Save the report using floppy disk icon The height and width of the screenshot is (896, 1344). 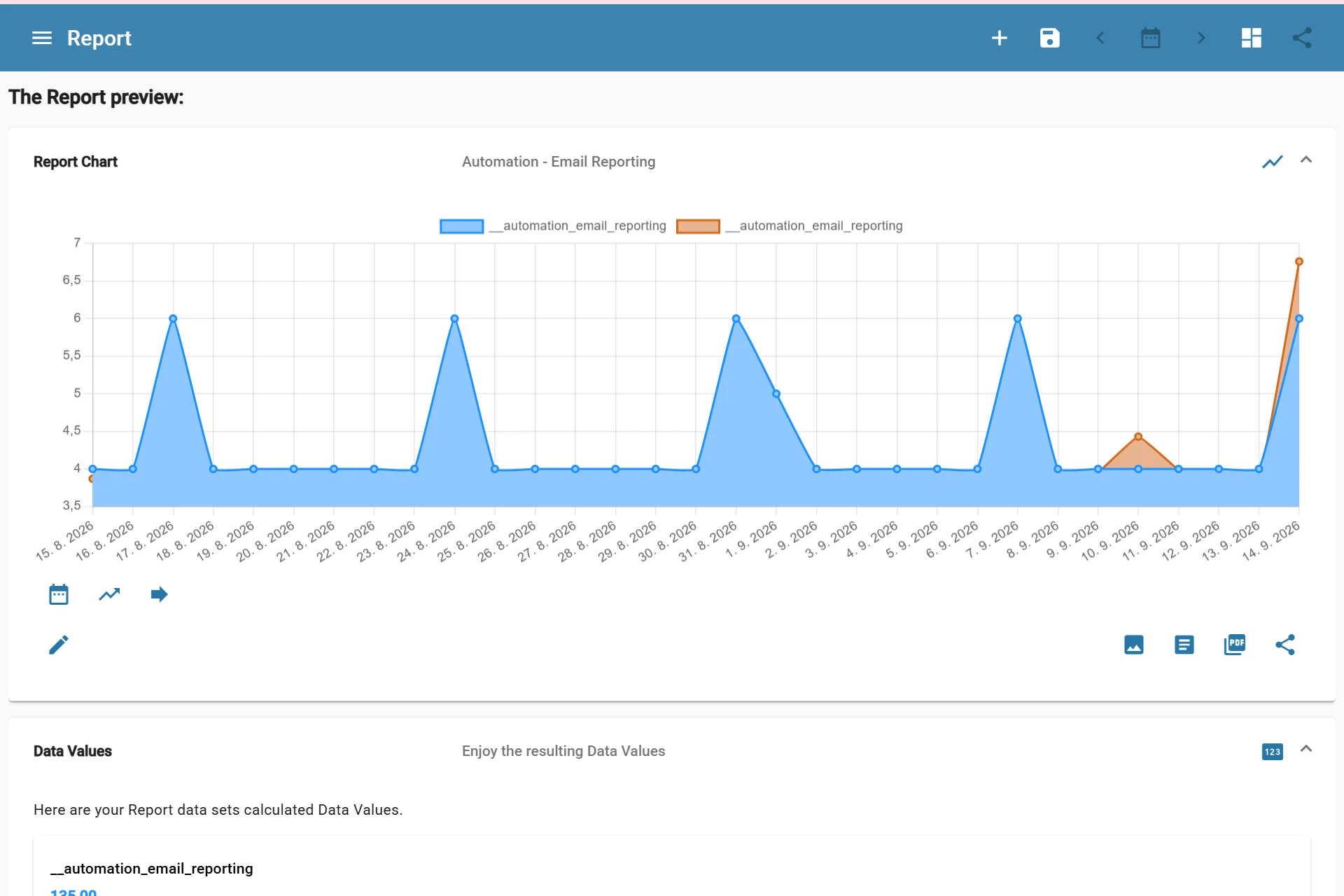click(x=1050, y=38)
